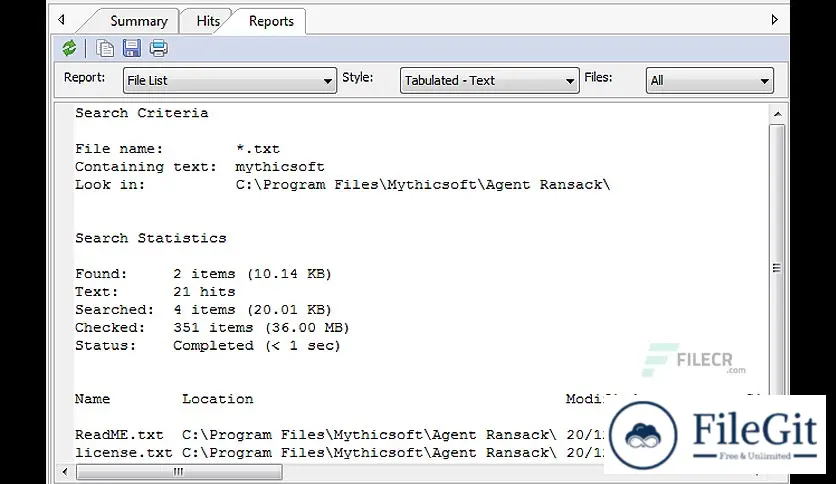The height and width of the screenshot is (484, 836).
Task: Open the Files All dropdown
Action: (x=710, y=80)
